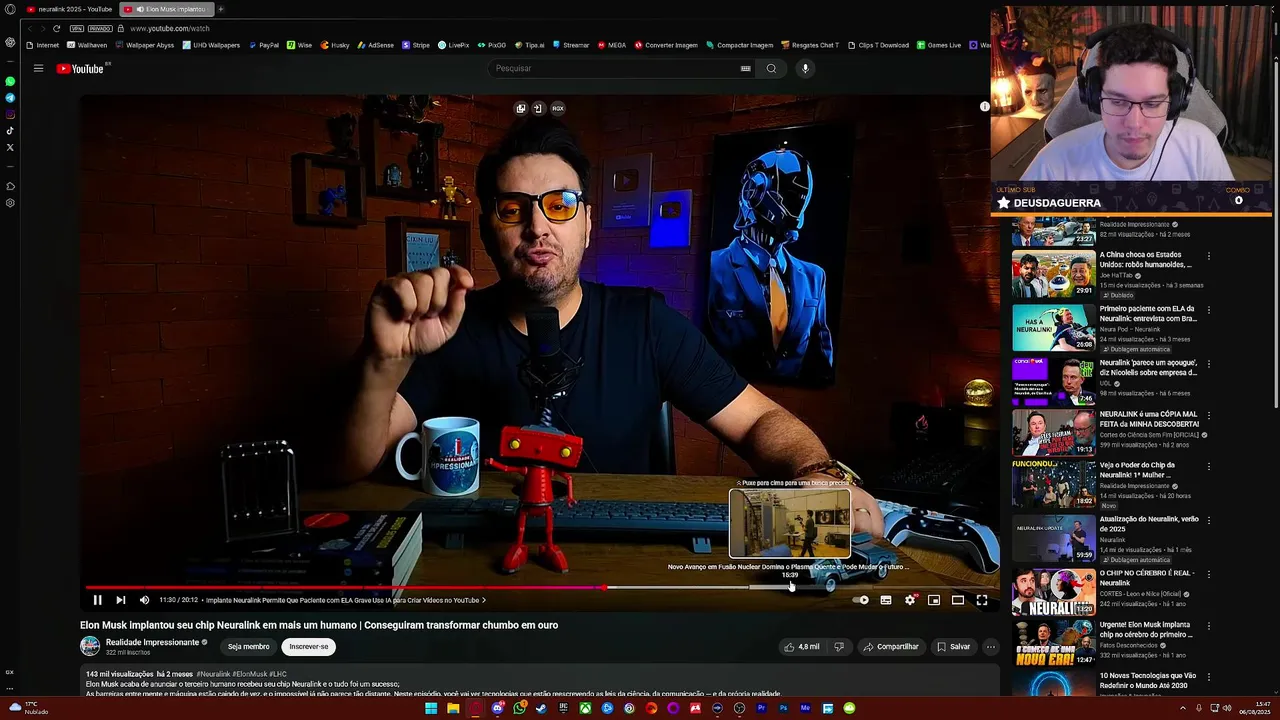1280x720 pixels.
Task: Click Seja membro button
Action: point(249,647)
